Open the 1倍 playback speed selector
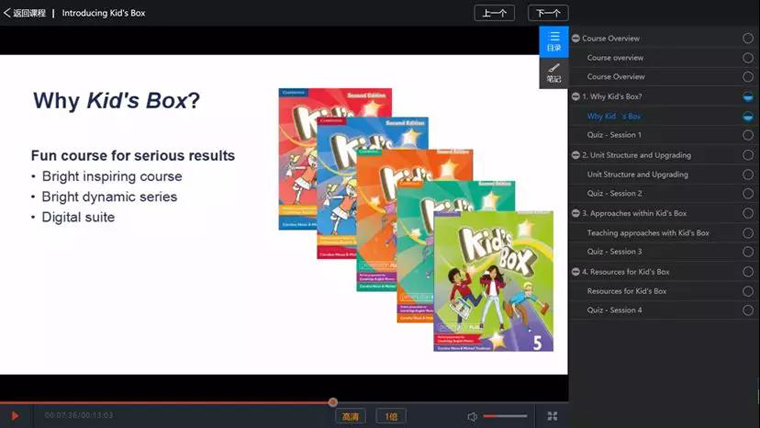 coord(391,416)
